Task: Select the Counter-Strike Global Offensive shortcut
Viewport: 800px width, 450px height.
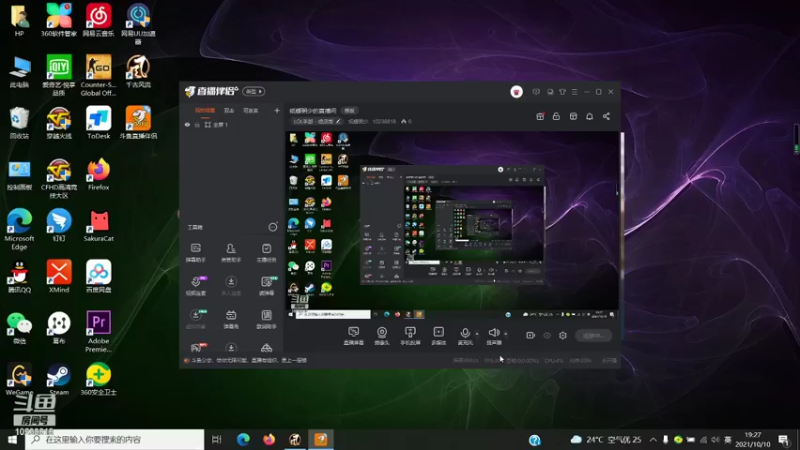Action: (x=98, y=76)
